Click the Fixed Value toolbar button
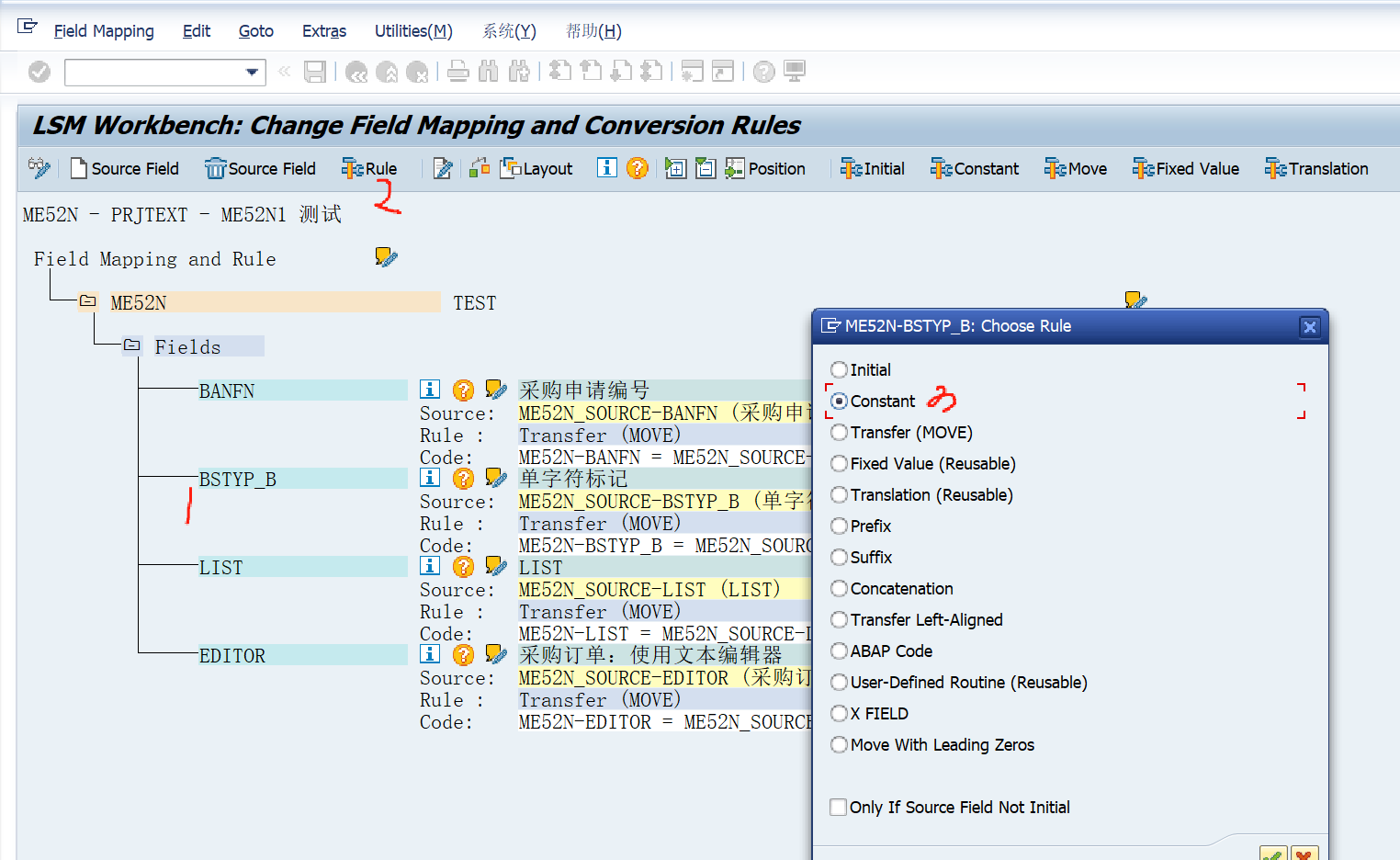 click(1186, 168)
